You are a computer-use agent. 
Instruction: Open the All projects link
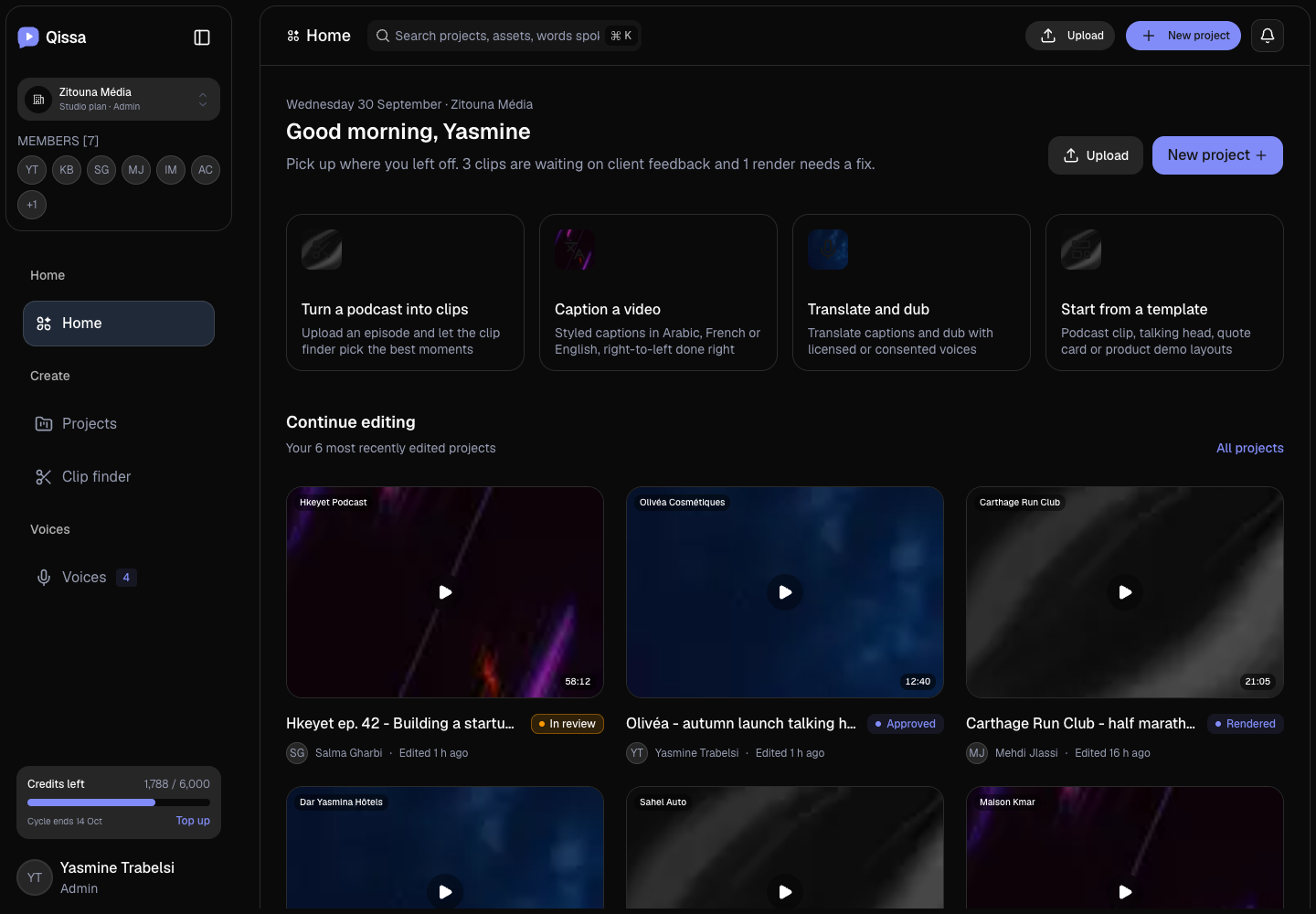[x=1249, y=448]
